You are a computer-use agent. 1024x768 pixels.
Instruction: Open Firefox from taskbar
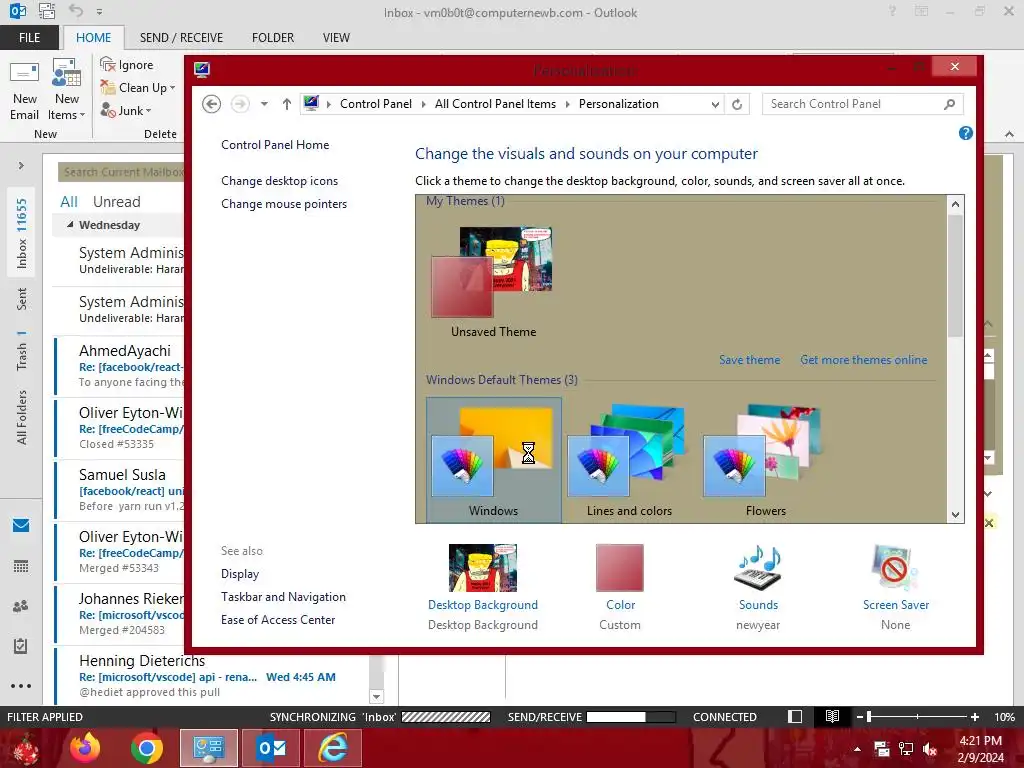tap(85, 748)
